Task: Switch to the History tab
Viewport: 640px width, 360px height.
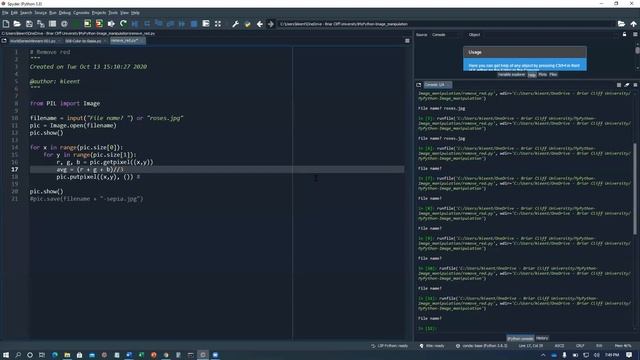Action: [x=542, y=338]
